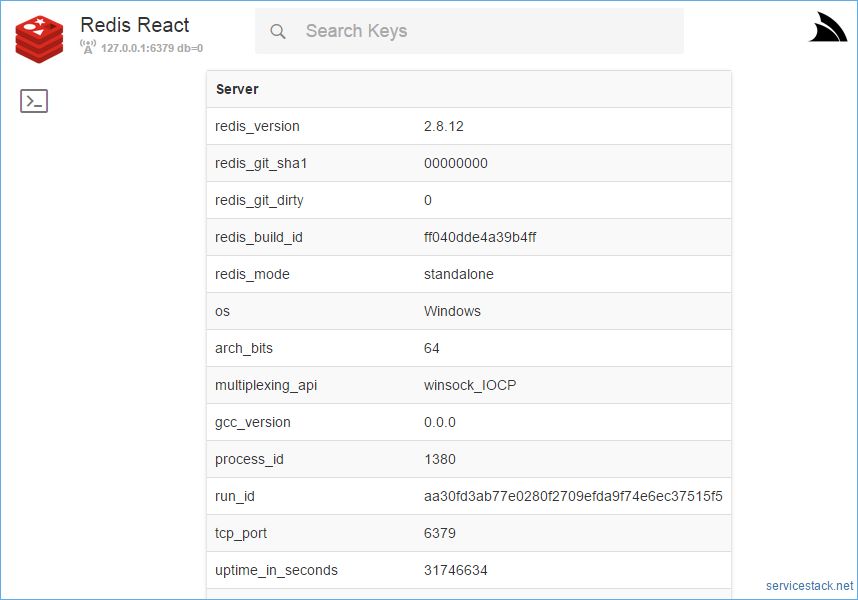Click the multiplexing_api winsock_IOCP value
This screenshot has width=858, height=600.
(x=471, y=385)
